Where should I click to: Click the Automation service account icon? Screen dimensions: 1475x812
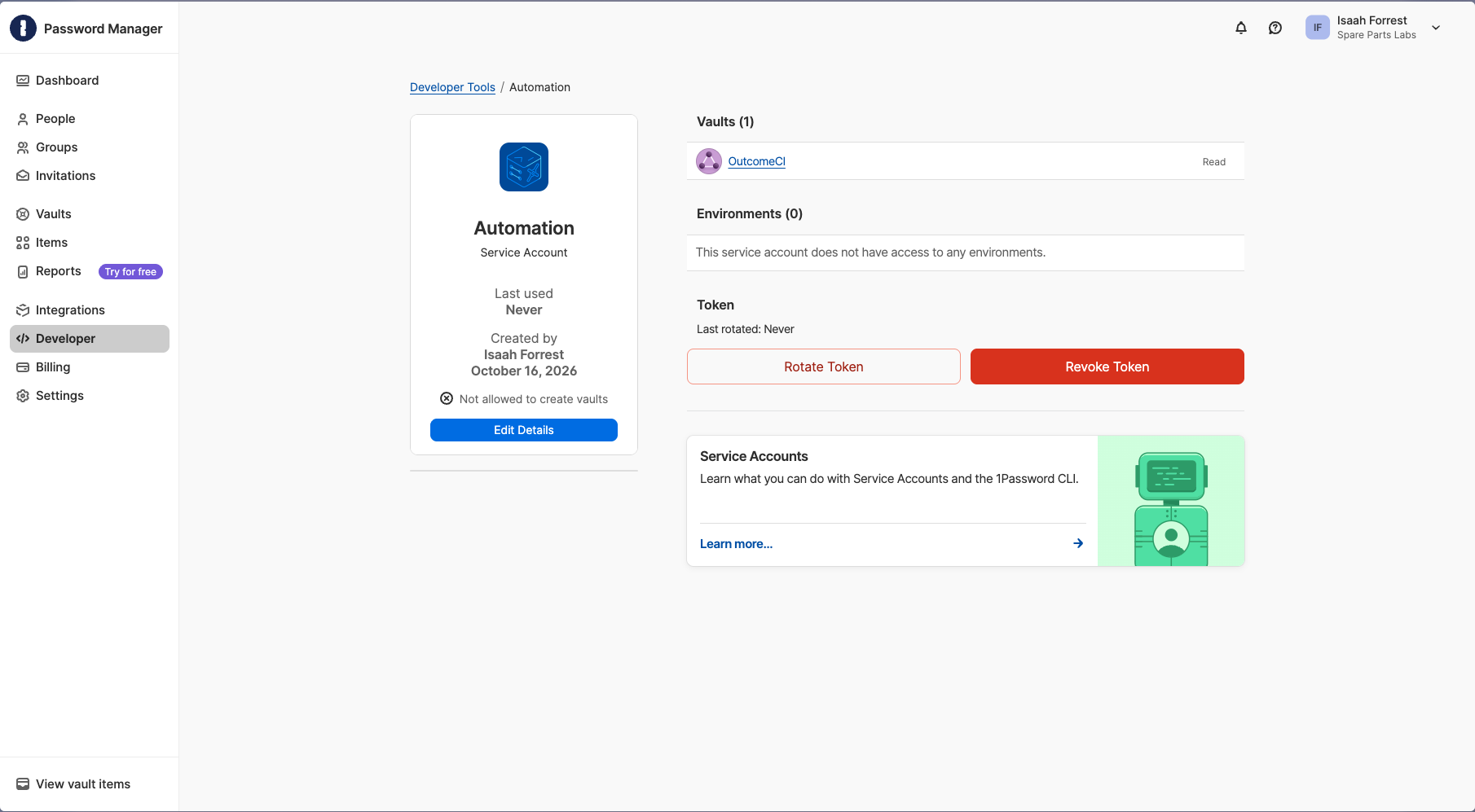(524, 167)
